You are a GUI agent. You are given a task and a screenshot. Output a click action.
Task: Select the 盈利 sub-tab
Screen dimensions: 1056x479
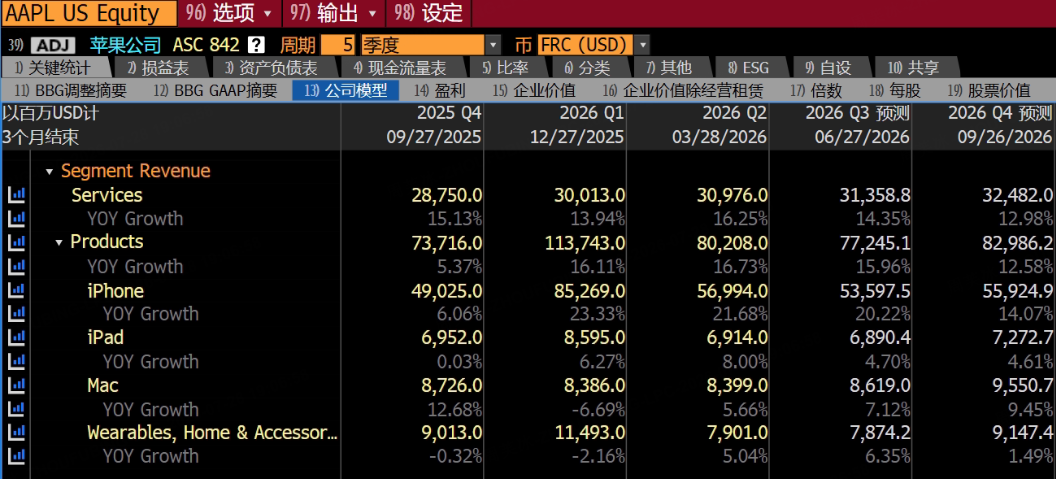pos(440,91)
